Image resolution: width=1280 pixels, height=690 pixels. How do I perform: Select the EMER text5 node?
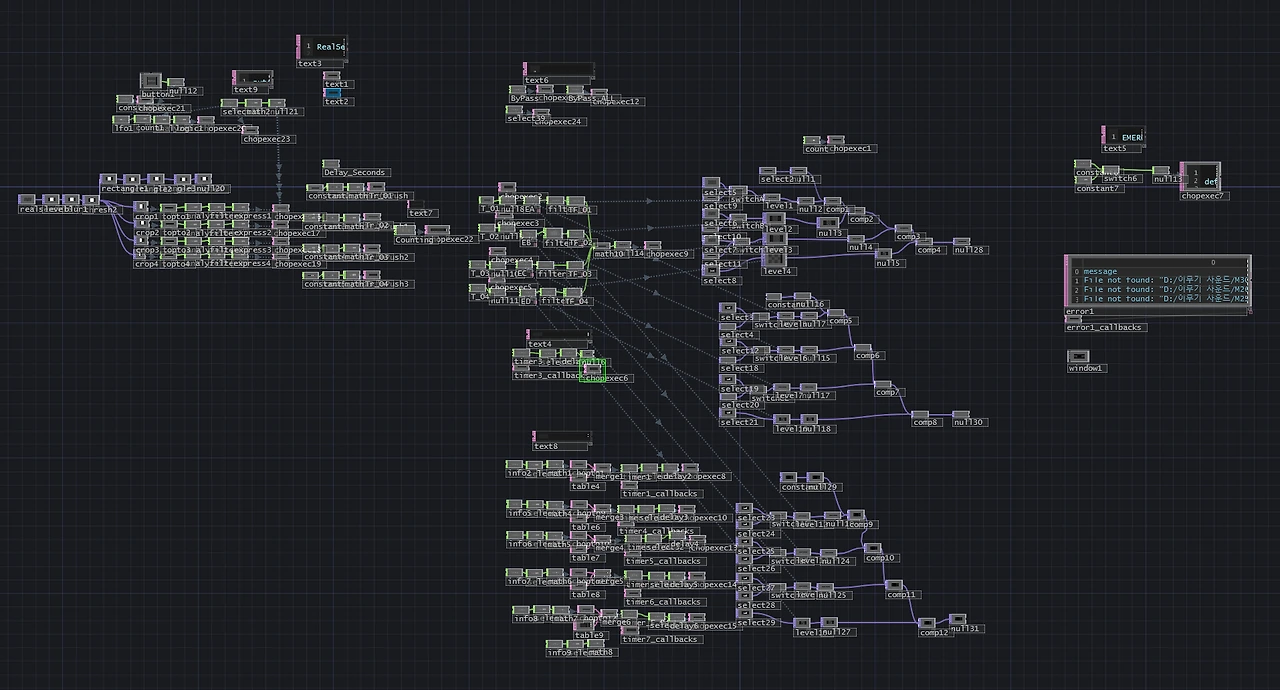[1120, 137]
